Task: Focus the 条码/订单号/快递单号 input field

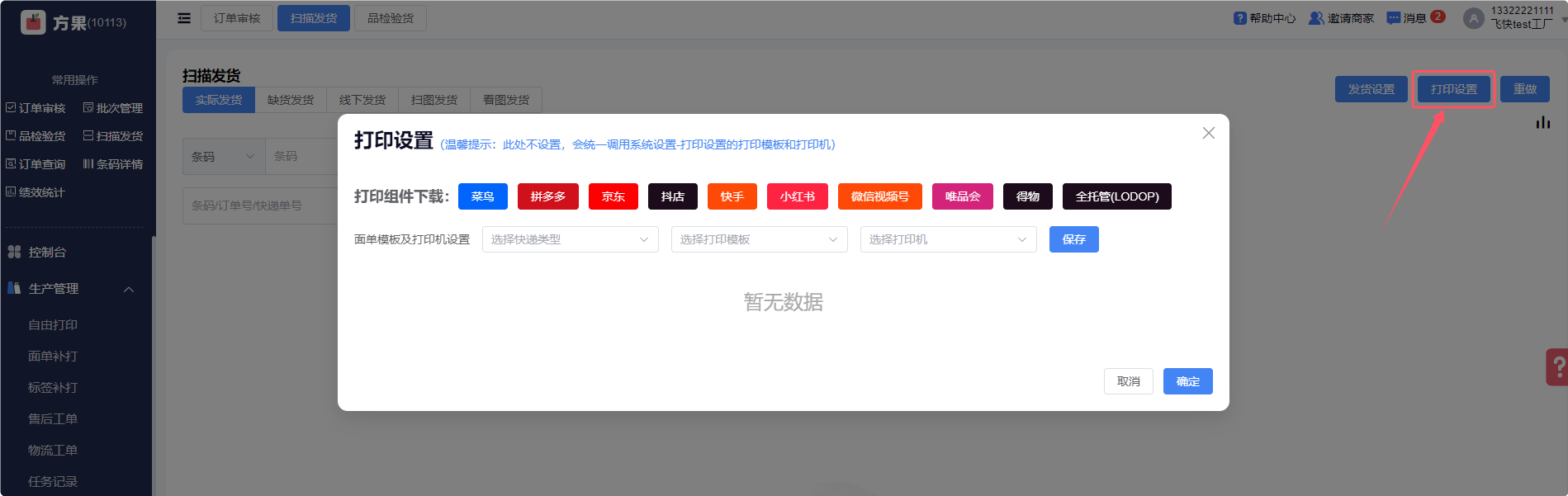Action: (260, 205)
